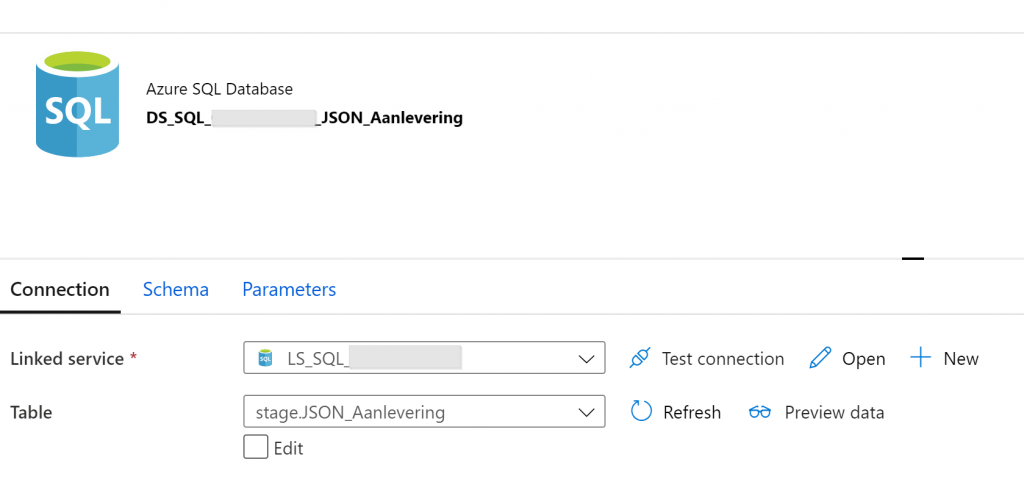Enable the Edit checkbox under Table
This screenshot has height=482, width=1024.
(255, 447)
